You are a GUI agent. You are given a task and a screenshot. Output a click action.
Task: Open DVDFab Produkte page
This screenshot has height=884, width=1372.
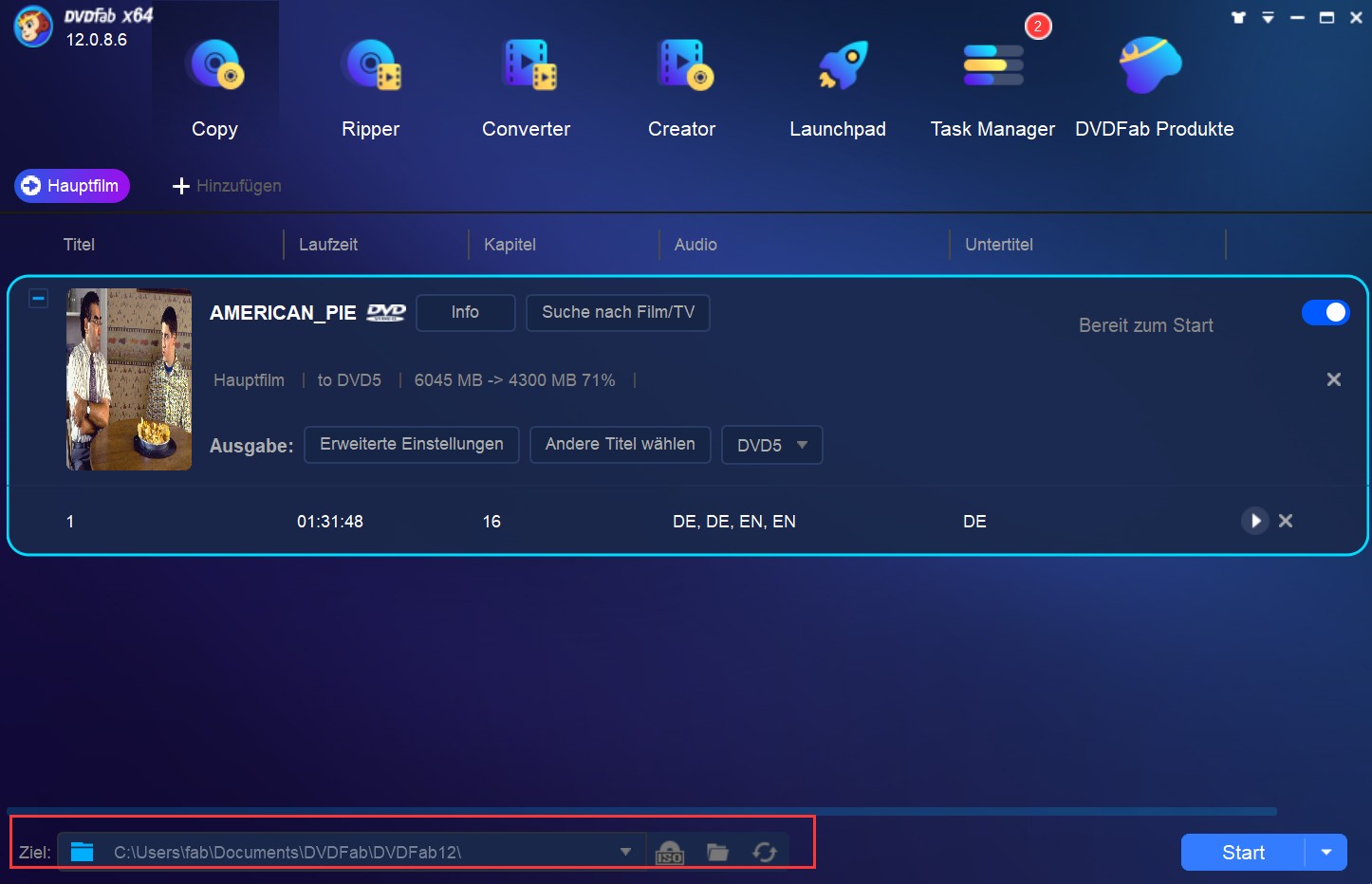[x=1154, y=87]
